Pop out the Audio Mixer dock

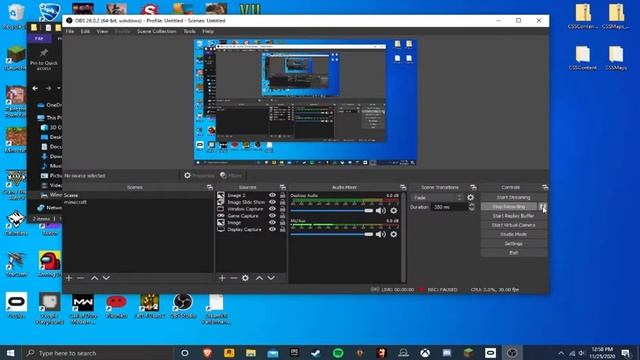point(403,187)
